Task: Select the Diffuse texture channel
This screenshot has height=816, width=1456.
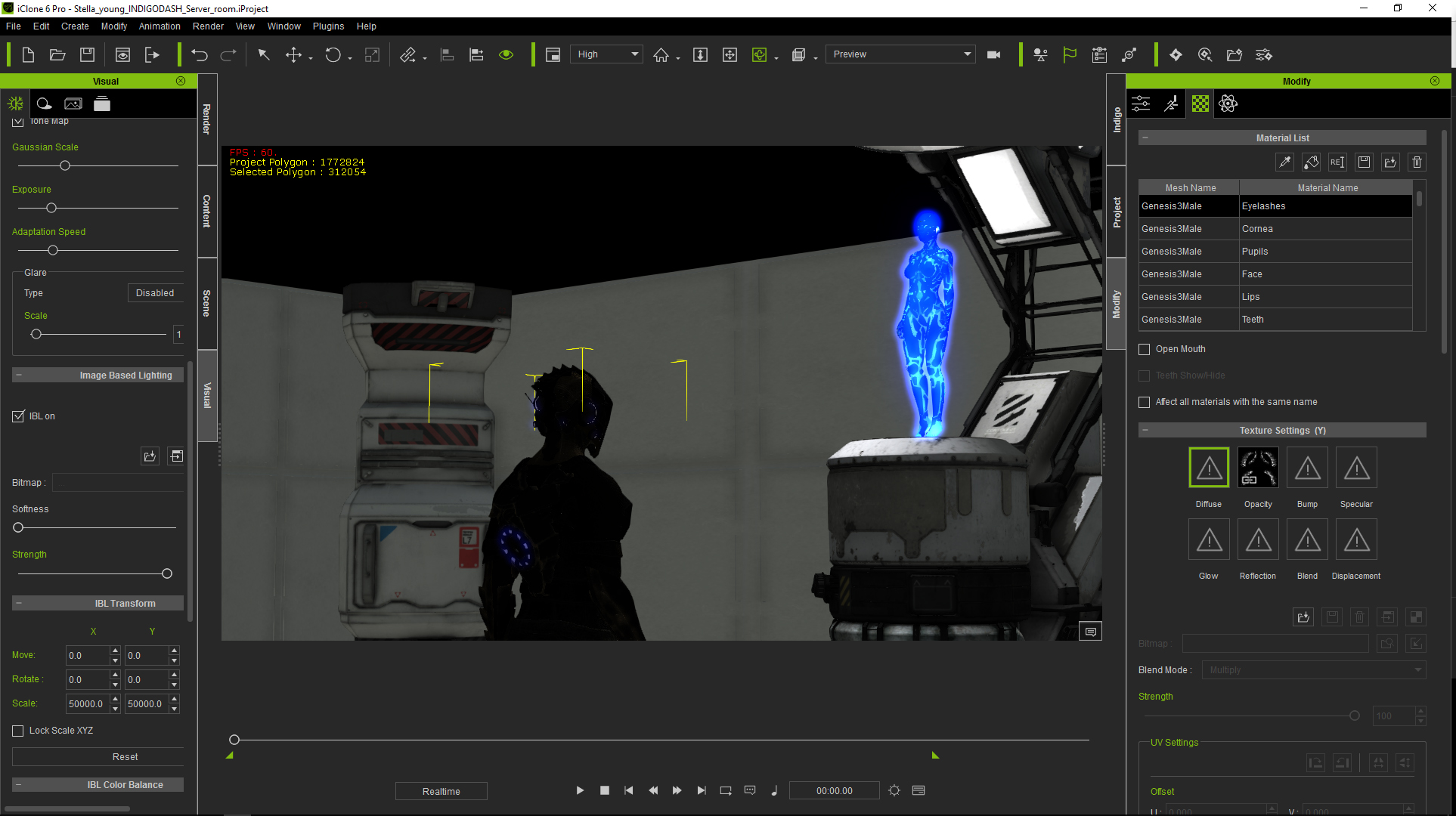Action: pos(1209,468)
